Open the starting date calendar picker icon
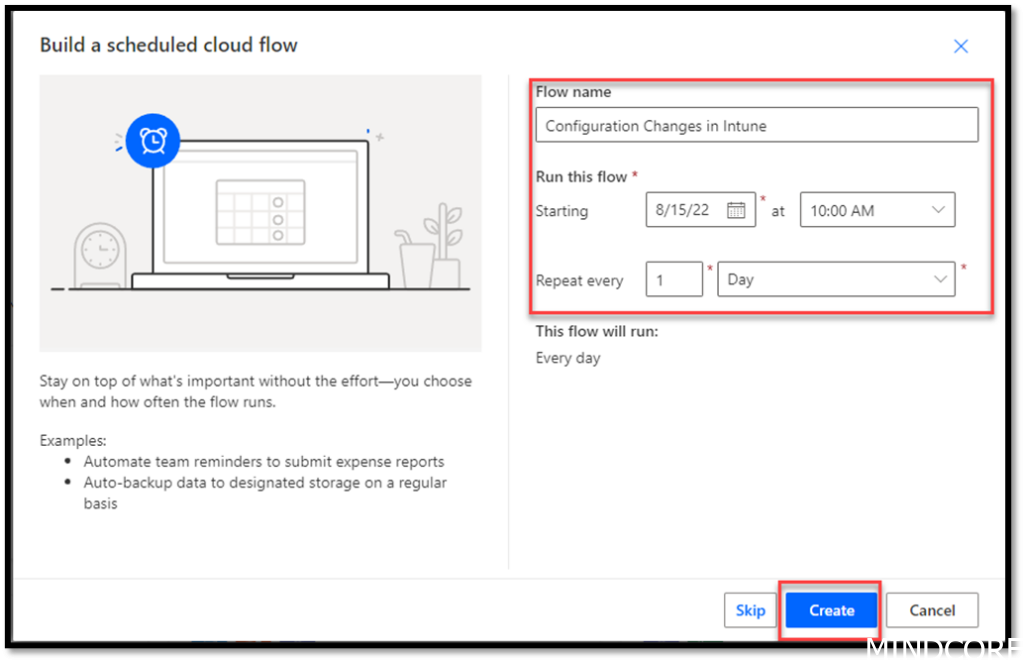The width and height of the screenshot is (1024, 661). click(x=738, y=209)
